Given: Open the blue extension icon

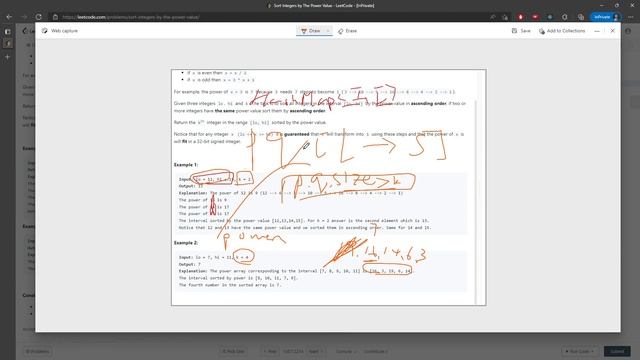Looking at the screenshot, I should tap(550, 17).
